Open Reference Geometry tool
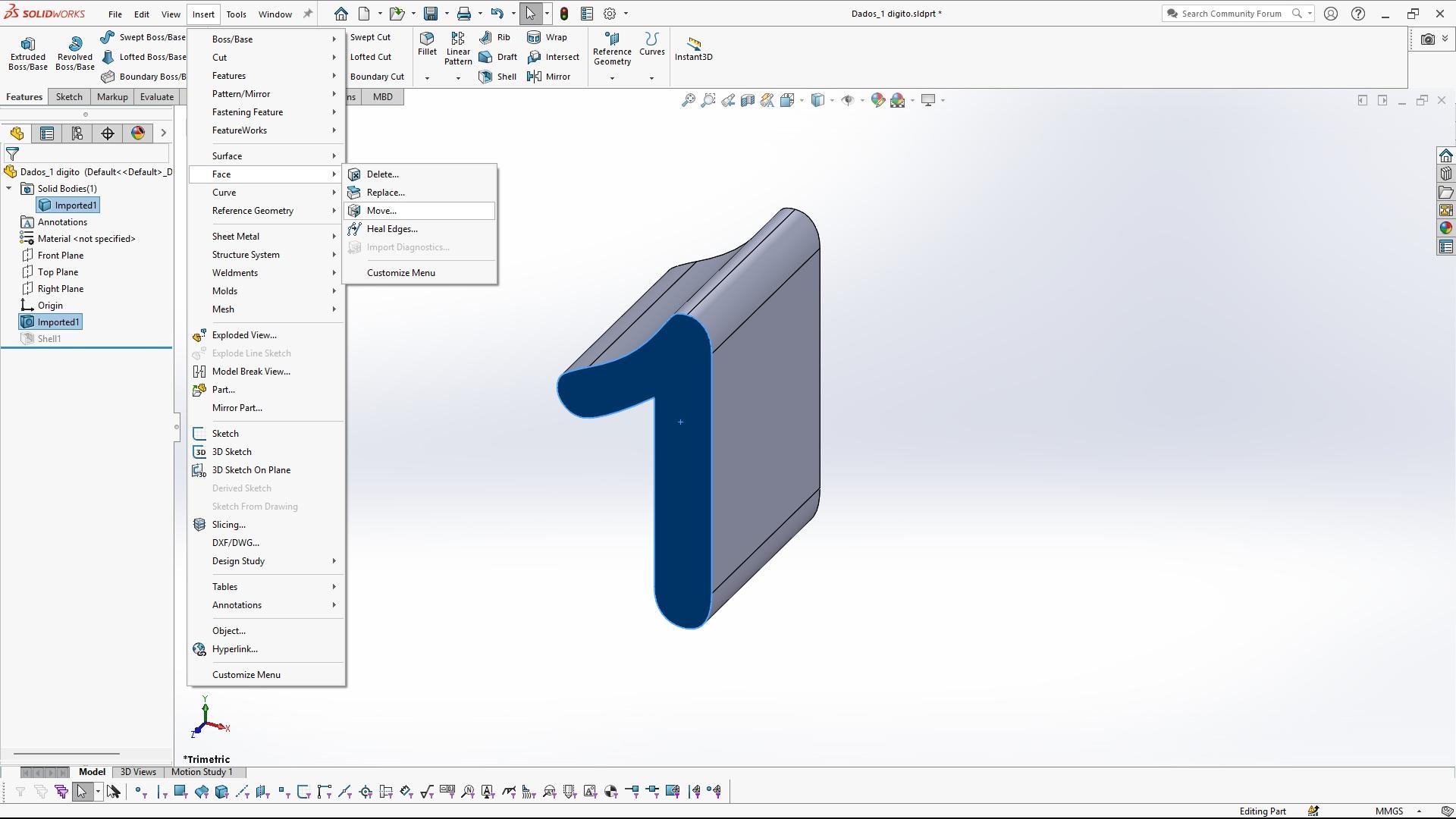 [x=612, y=49]
